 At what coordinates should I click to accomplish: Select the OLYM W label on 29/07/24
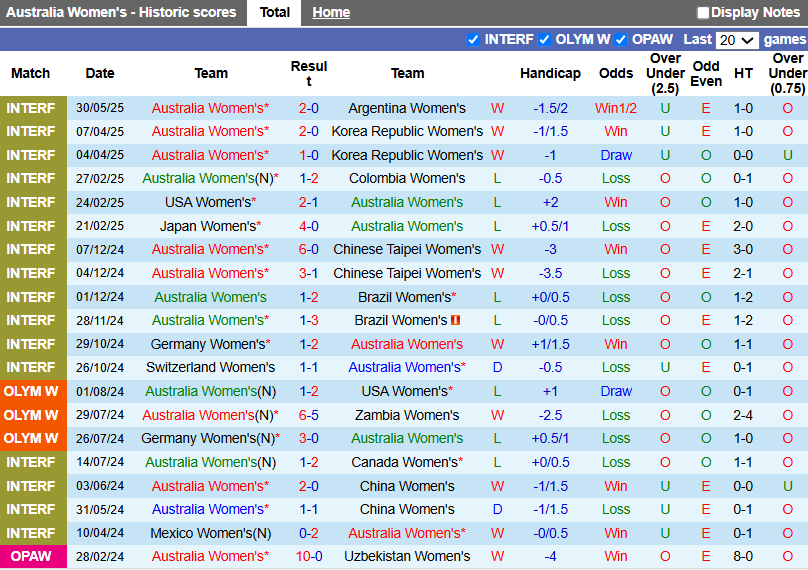coord(31,415)
